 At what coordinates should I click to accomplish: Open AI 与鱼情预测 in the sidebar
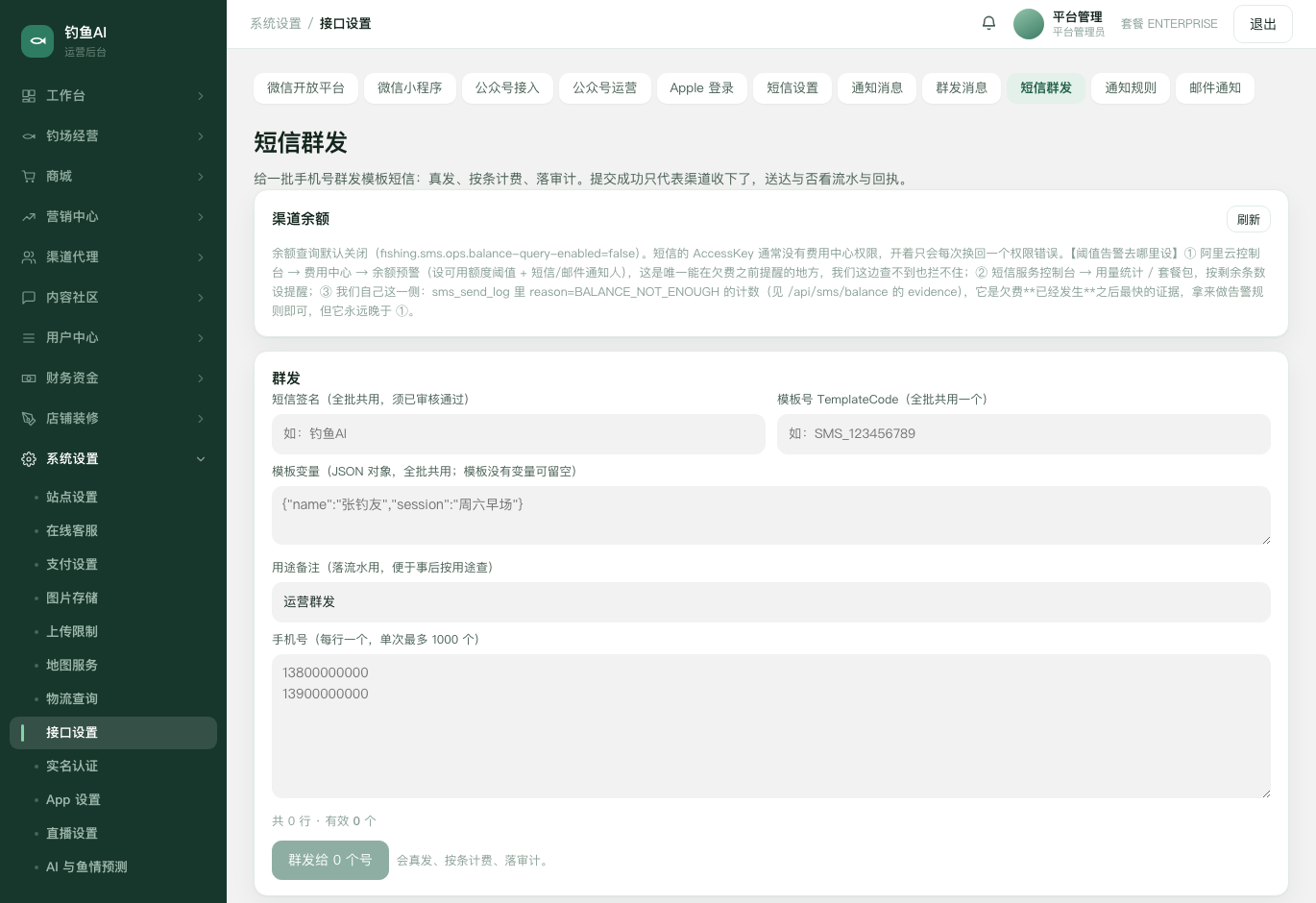pyautogui.click(x=113, y=867)
